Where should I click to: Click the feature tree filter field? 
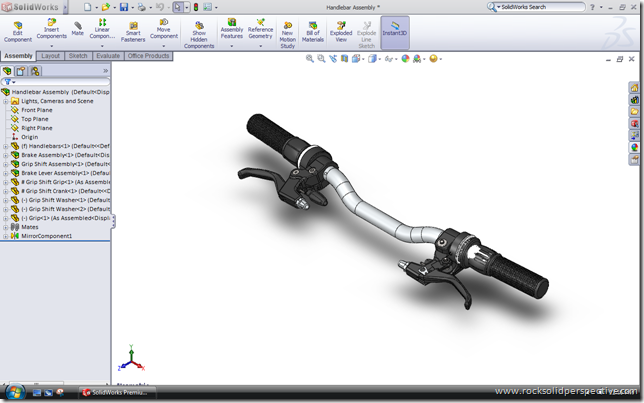55,82
